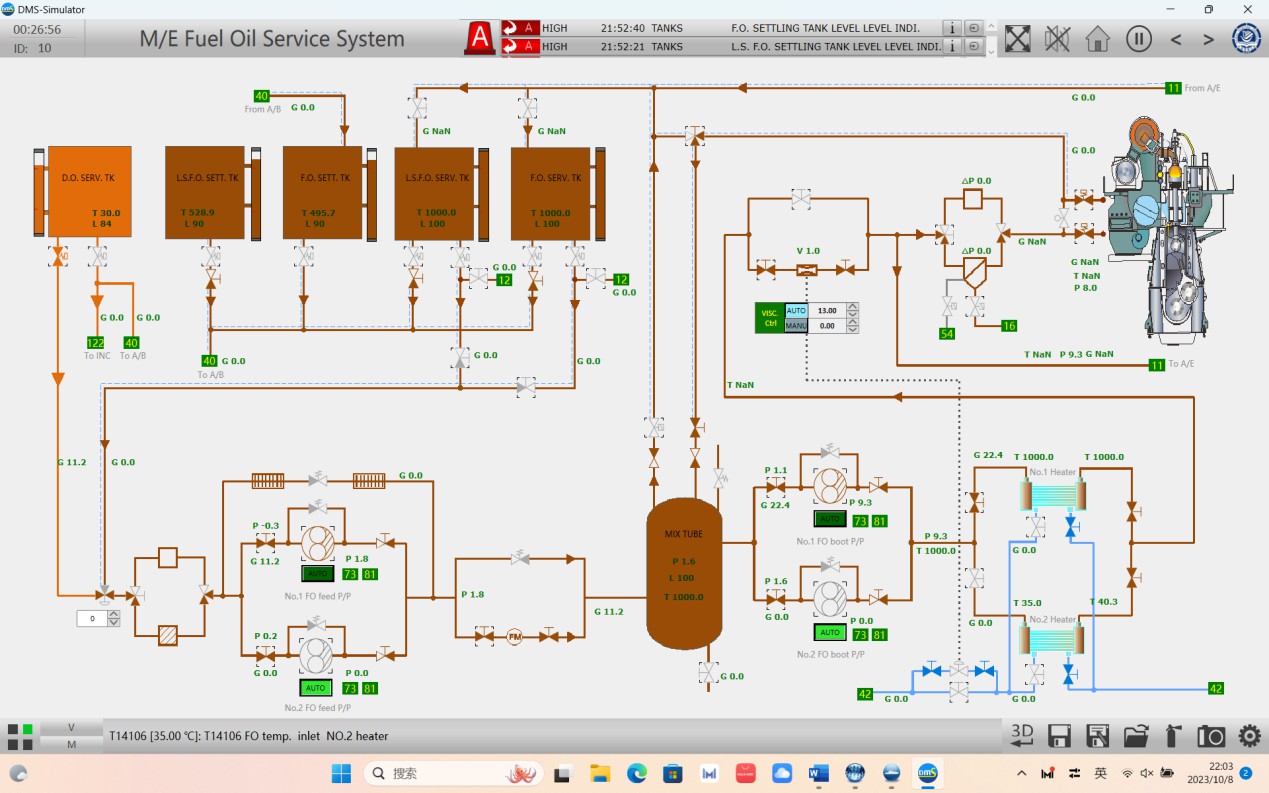Select MANU on viscosity controller
The width and height of the screenshot is (1269, 793).
796,325
